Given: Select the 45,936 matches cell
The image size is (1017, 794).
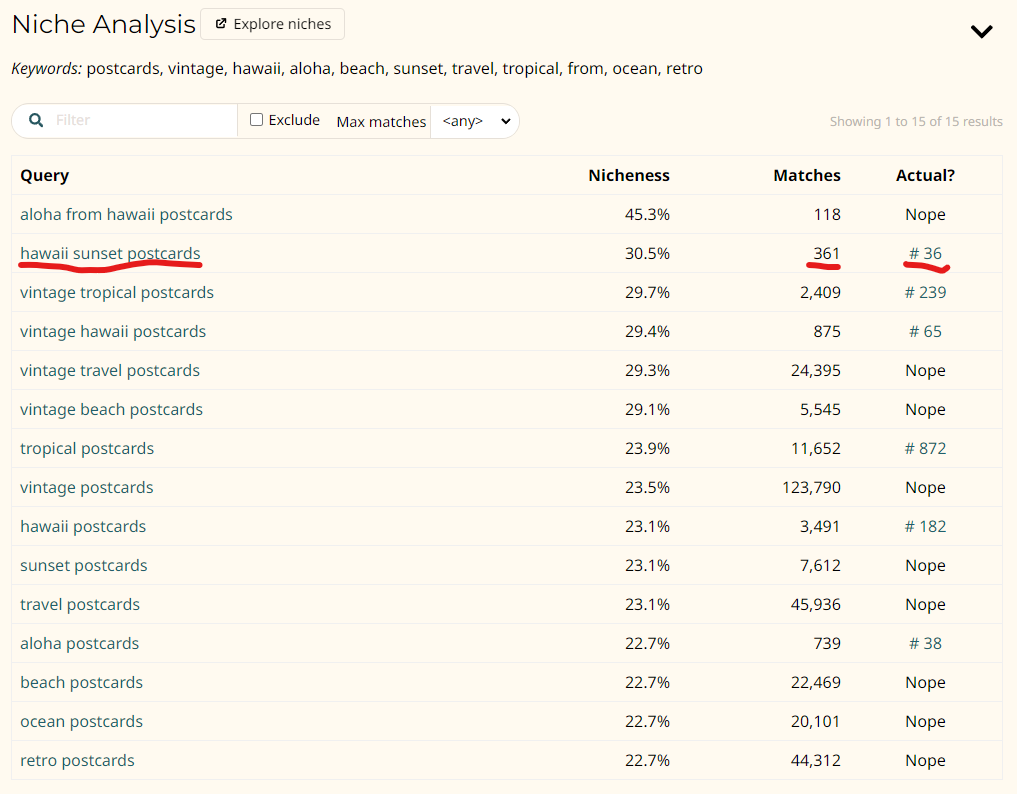Looking at the screenshot, I should click(816, 605).
